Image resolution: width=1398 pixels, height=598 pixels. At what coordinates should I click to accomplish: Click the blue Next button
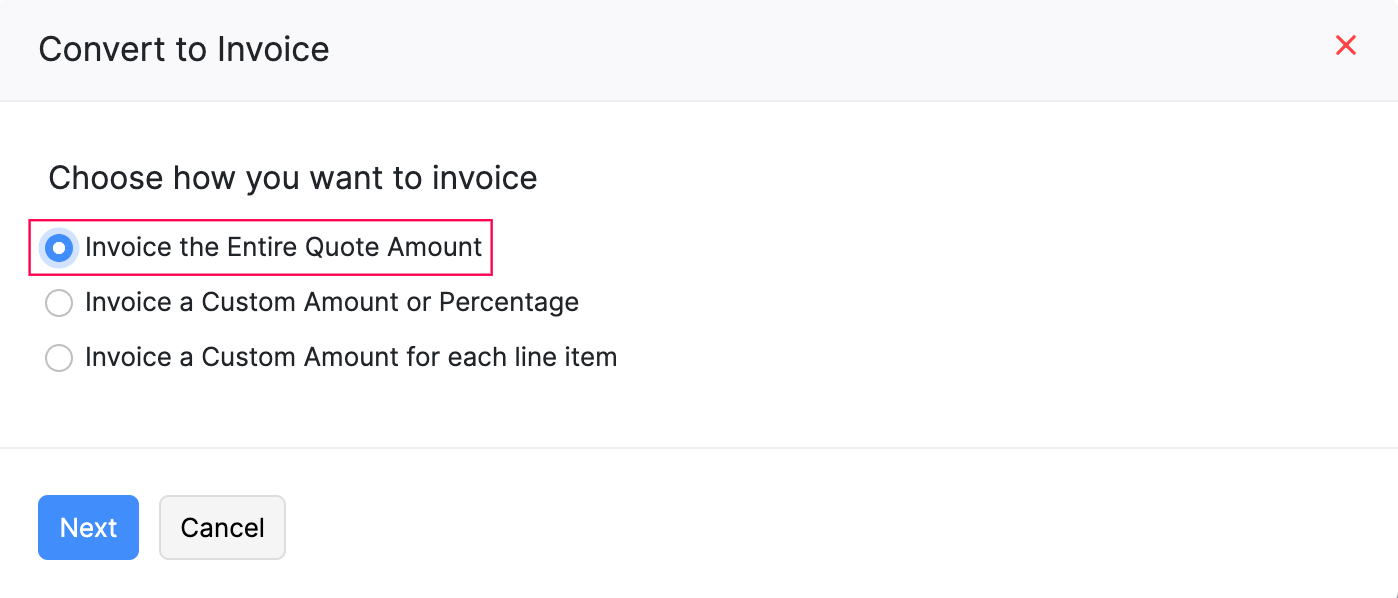pos(88,527)
